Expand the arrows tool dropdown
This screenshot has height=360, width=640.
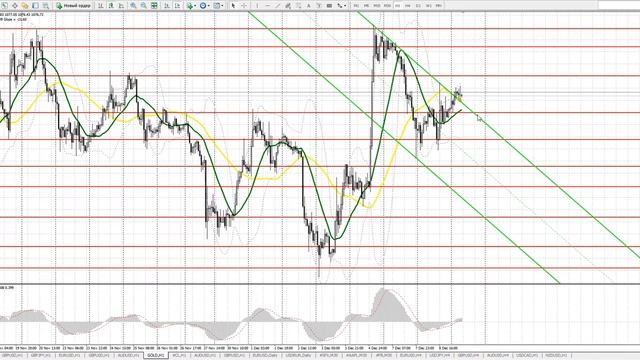click(x=345, y=6)
